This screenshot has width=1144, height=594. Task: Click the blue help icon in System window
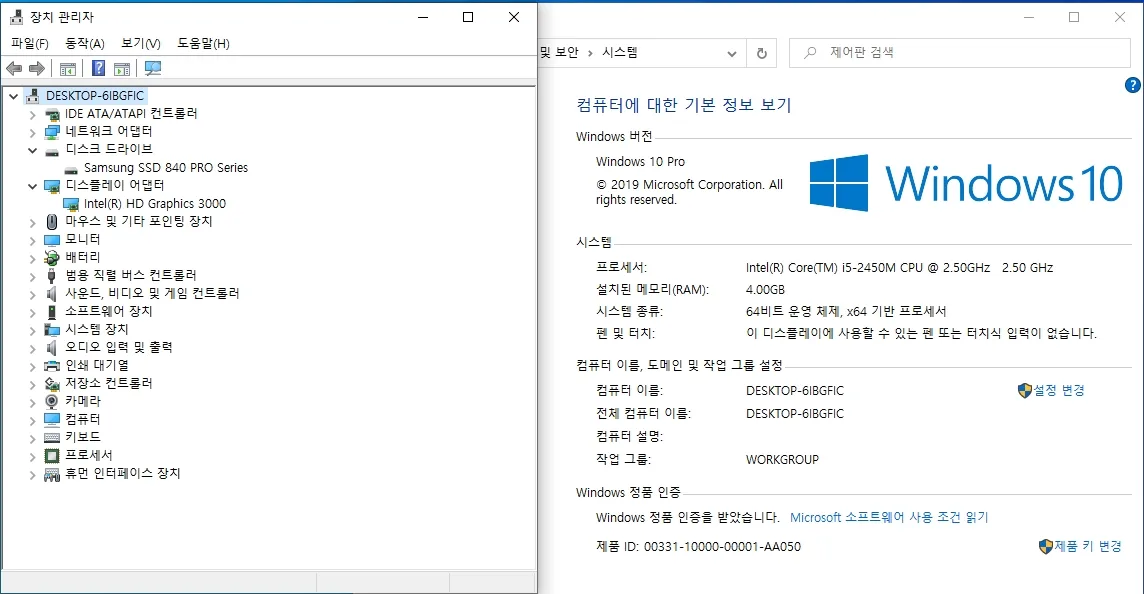[x=1132, y=85]
